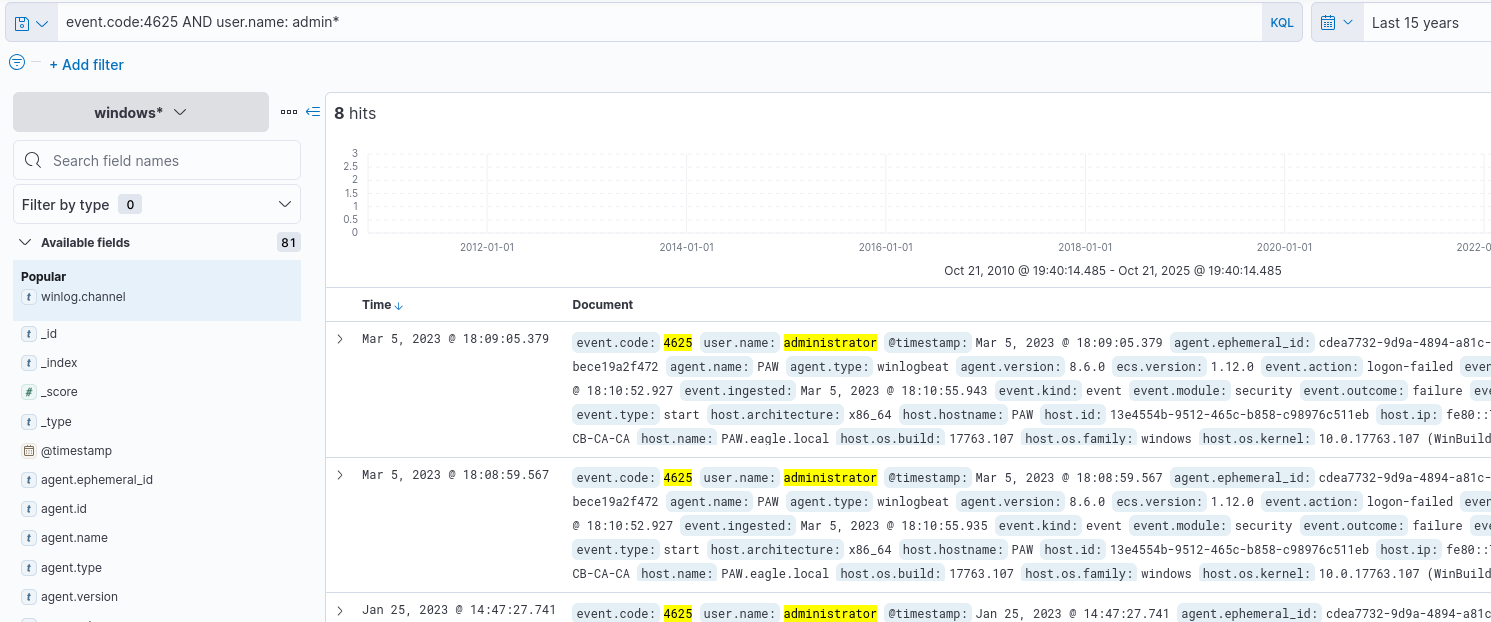The height and width of the screenshot is (622, 1491).
Task: Click the @timestamp date type icon
Action: (x=28, y=451)
